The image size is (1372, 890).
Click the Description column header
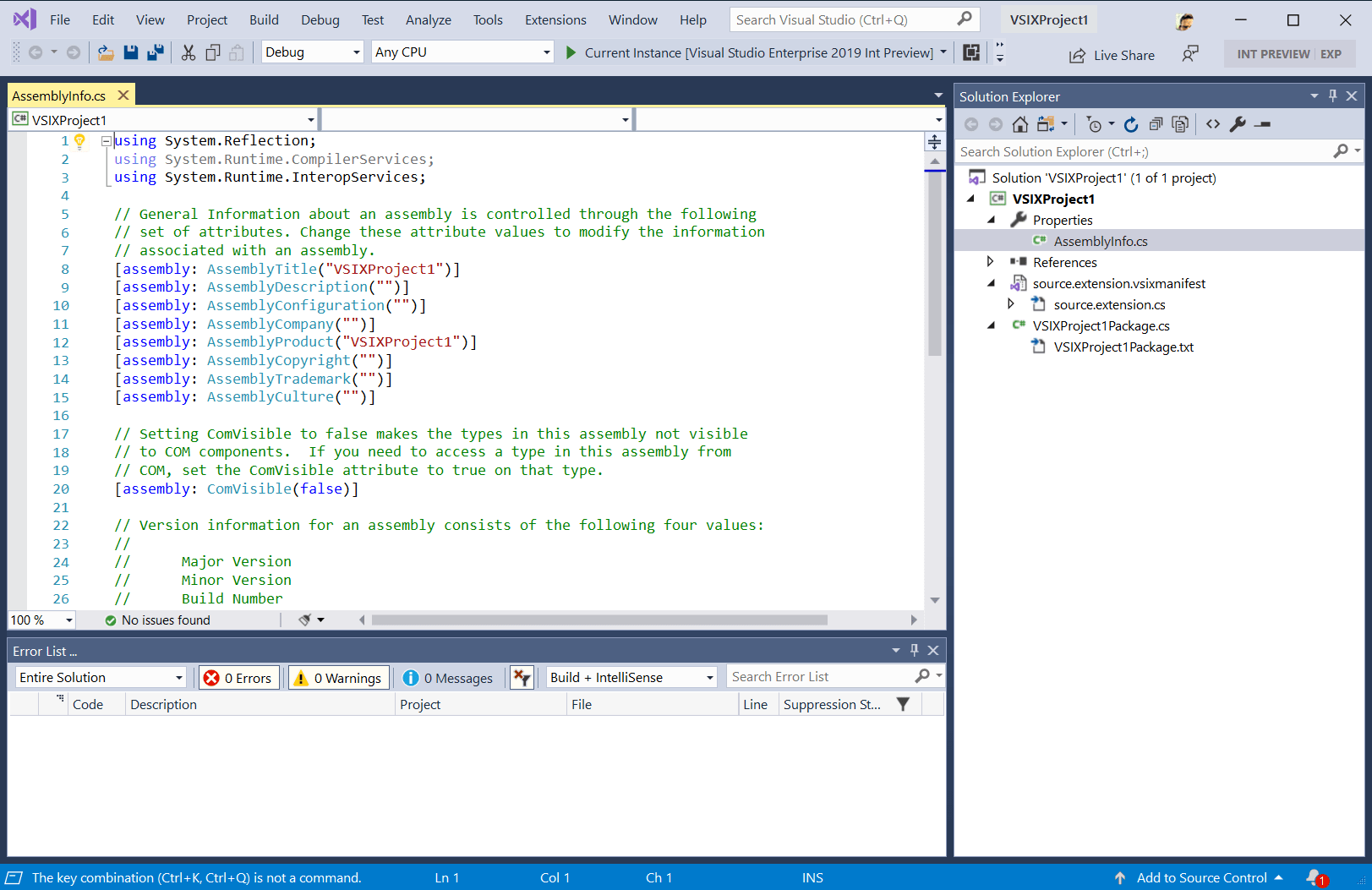(260, 704)
